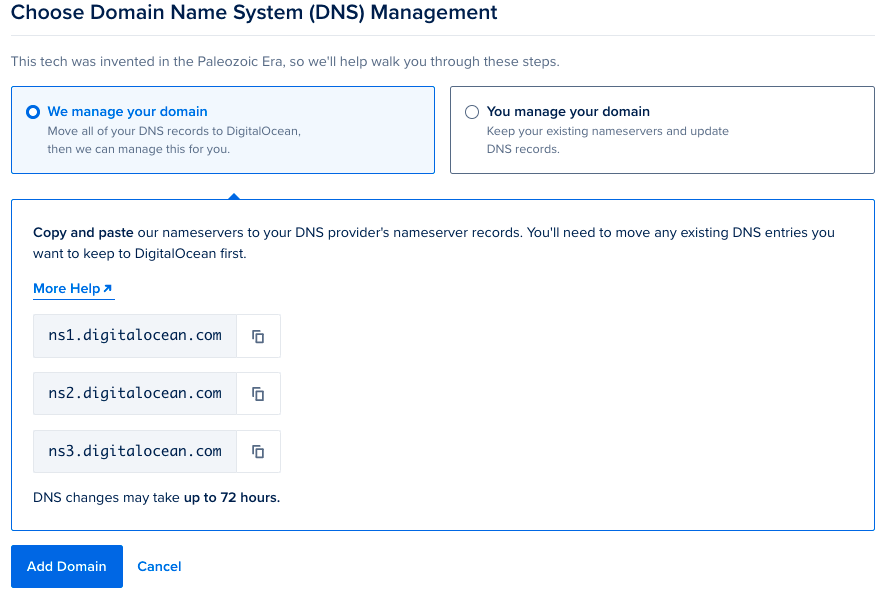
Task: Click the ns1.digitalocean.com nameserver field
Action: tap(135, 336)
